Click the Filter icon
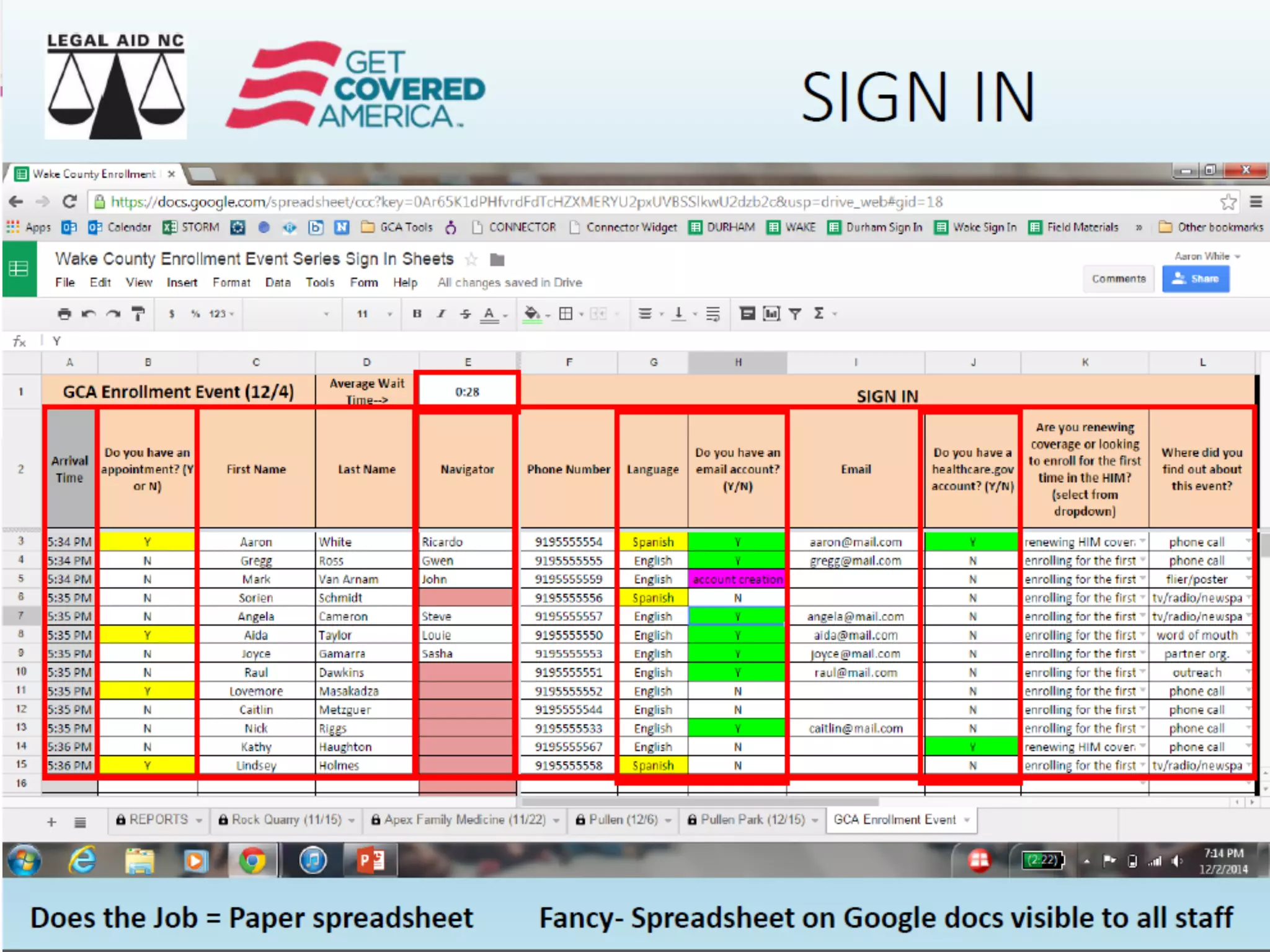 pos(794,314)
